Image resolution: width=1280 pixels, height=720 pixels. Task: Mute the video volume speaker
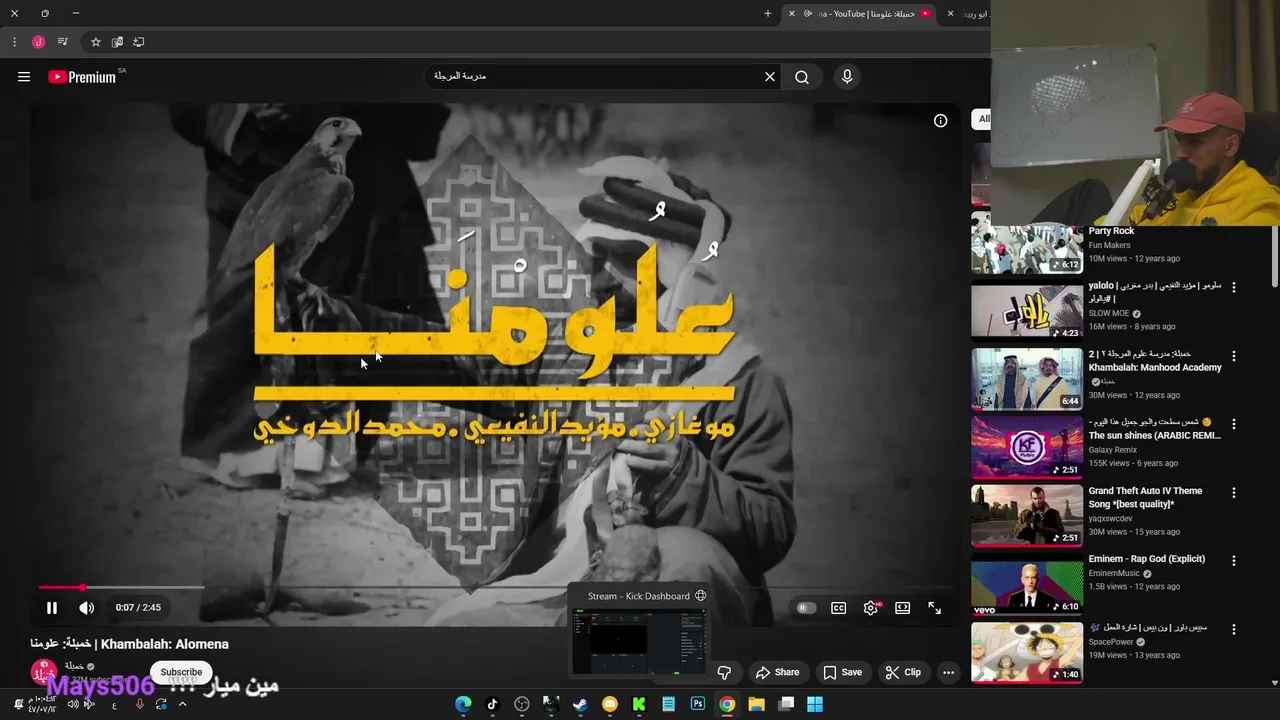(87, 607)
